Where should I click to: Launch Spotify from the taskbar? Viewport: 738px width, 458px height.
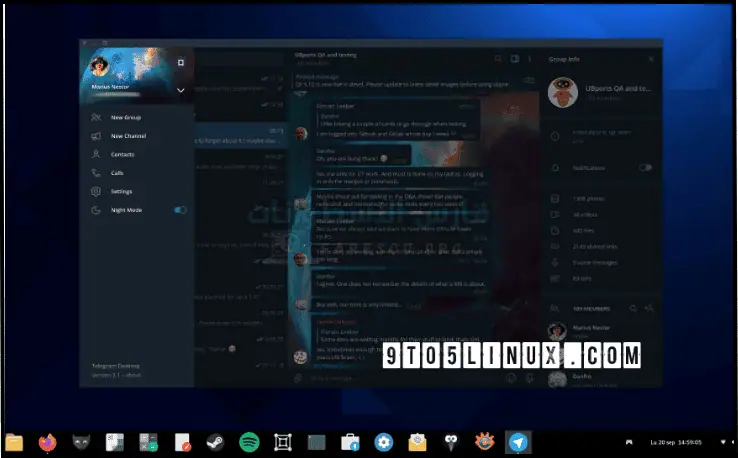click(249, 441)
